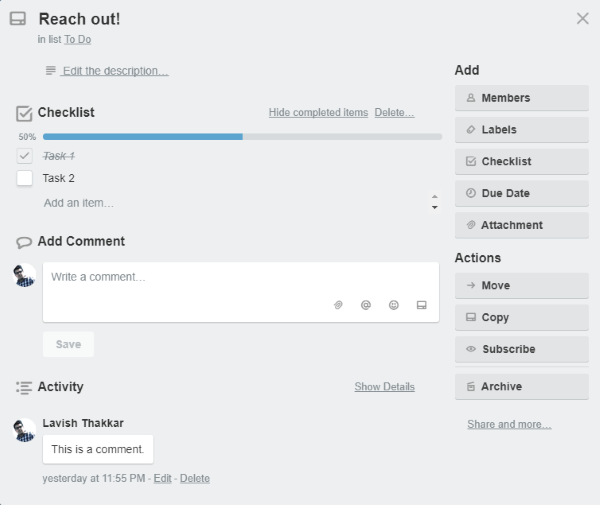This screenshot has width=600, height=505.
Task: Subscribe to this card
Action: point(521,349)
